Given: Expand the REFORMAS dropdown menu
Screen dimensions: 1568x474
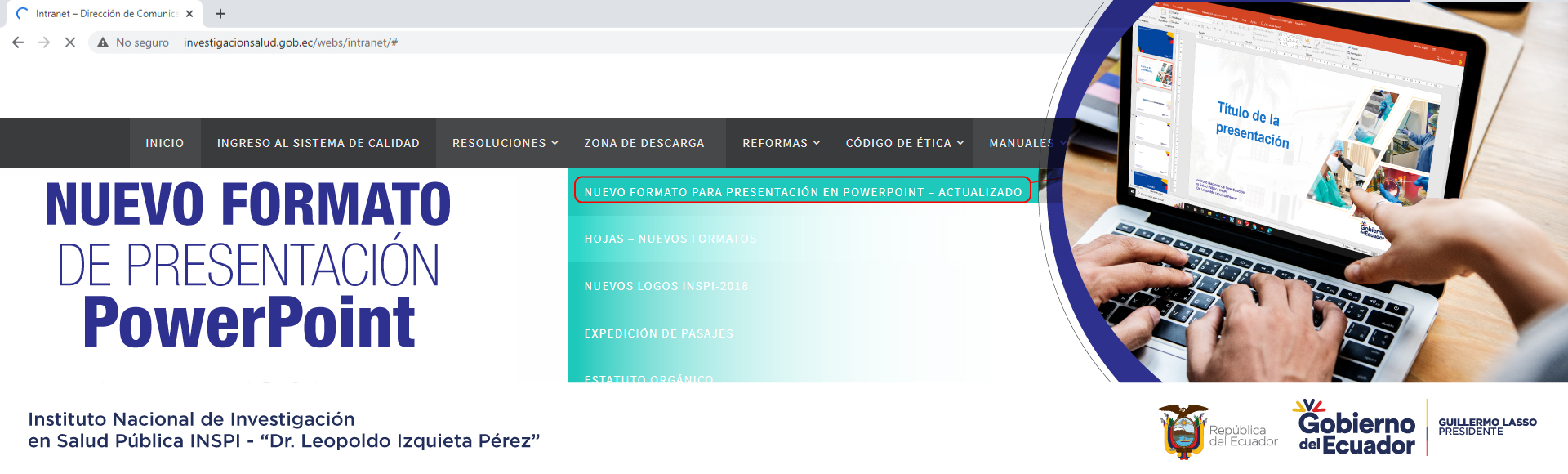Looking at the screenshot, I should [x=782, y=143].
